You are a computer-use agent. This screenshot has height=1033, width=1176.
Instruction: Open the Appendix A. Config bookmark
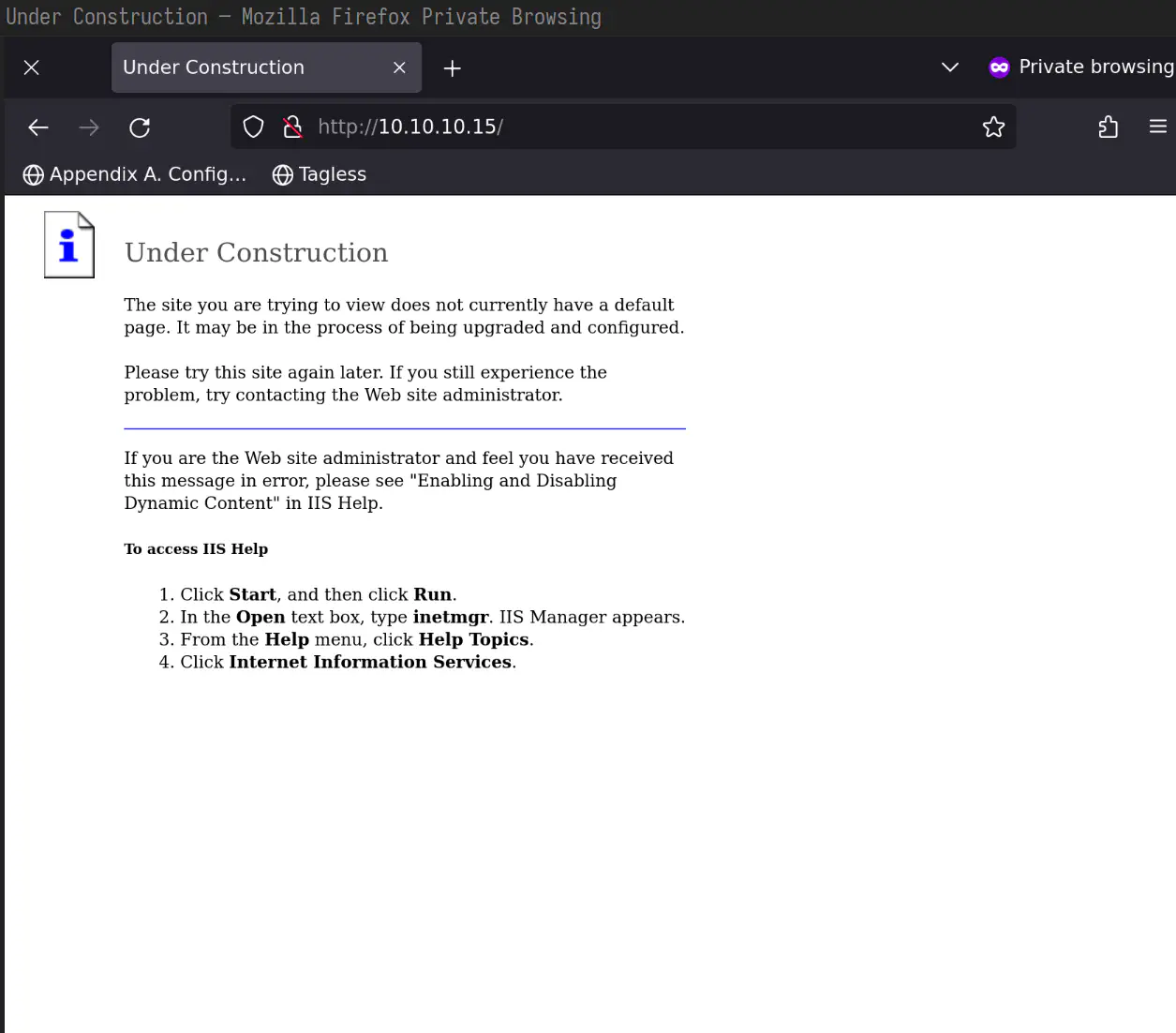pos(135,174)
